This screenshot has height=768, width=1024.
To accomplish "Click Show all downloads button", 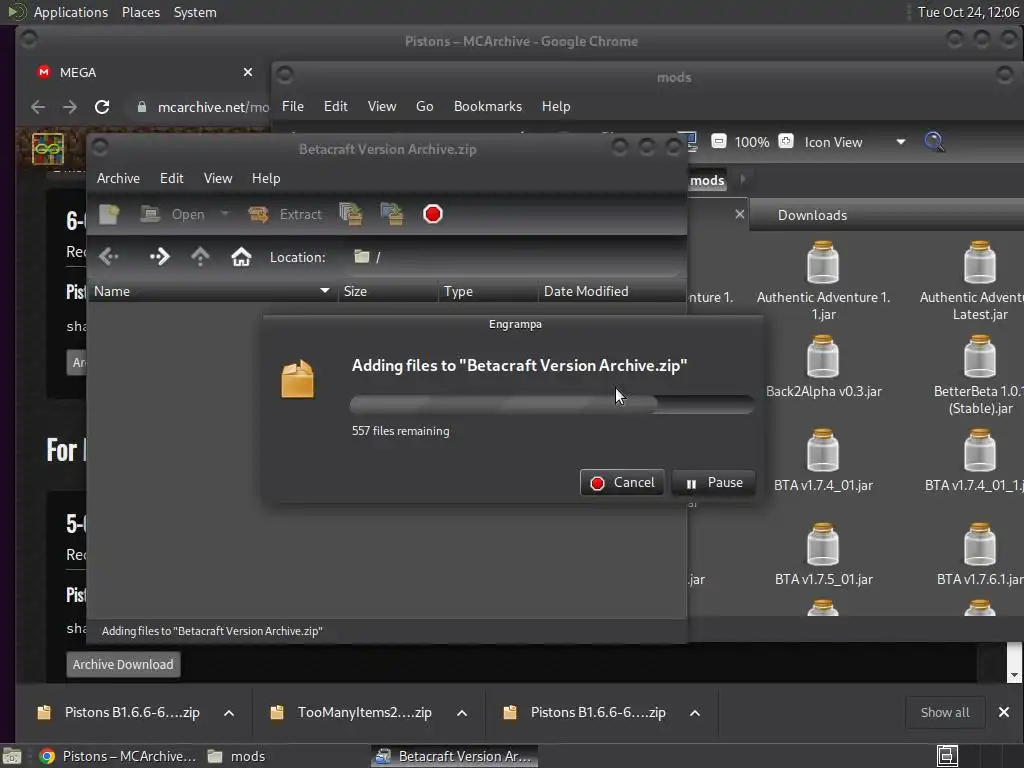I will (944, 712).
